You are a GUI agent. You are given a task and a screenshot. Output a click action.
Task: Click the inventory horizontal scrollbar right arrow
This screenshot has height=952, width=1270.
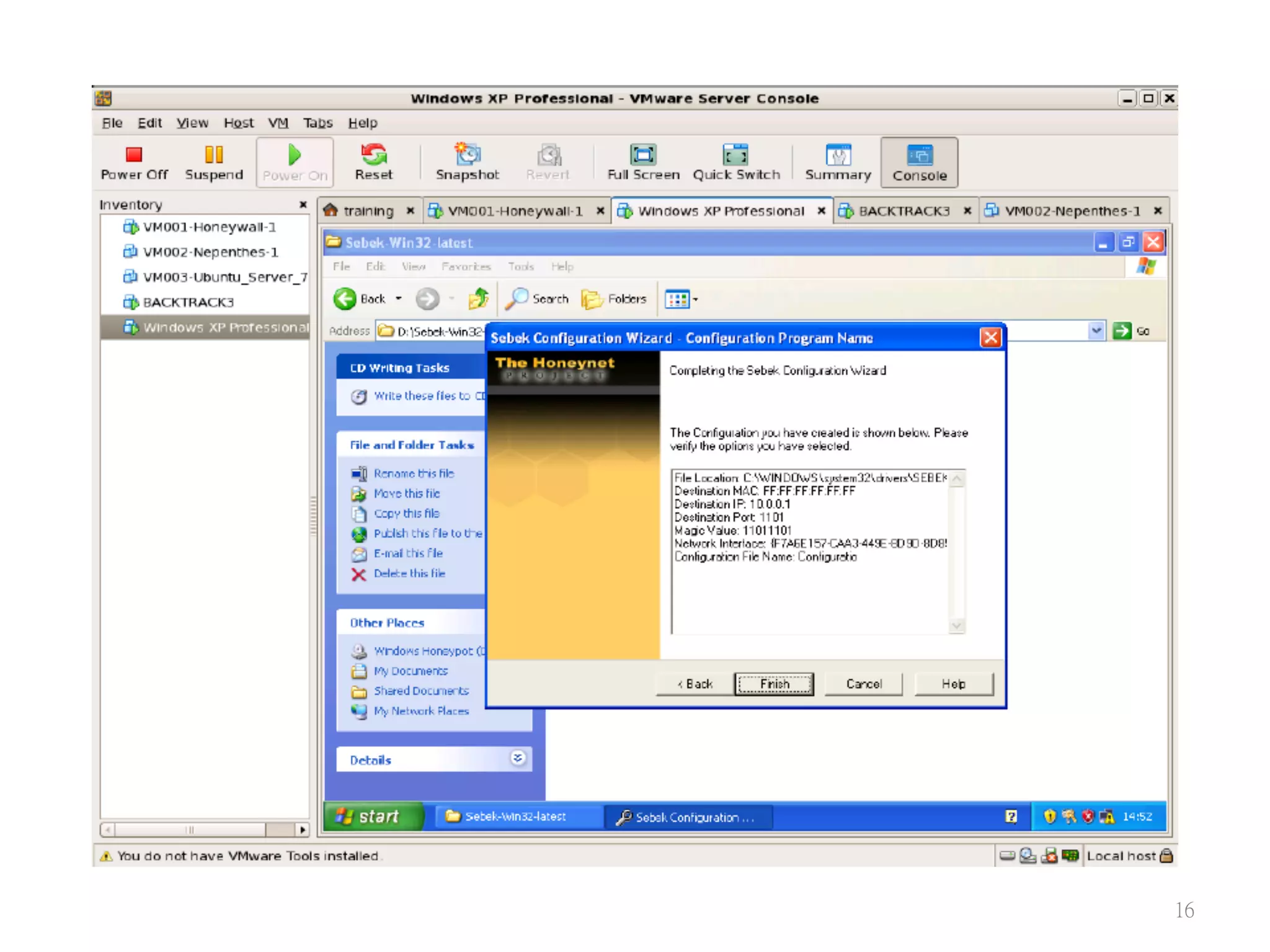pyautogui.click(x=302, y=829)
